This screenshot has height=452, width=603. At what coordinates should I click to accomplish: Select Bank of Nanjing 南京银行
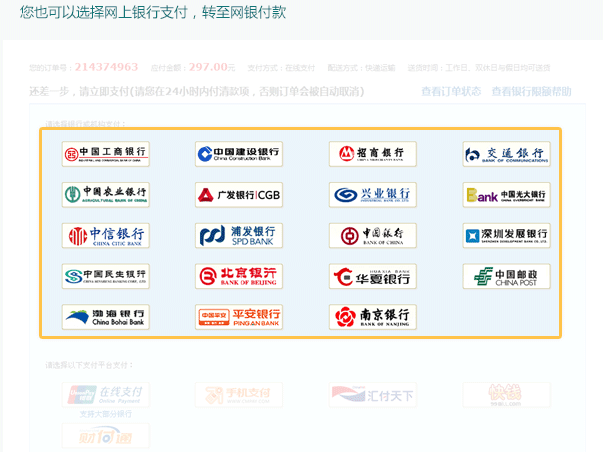pyautogui.click(x=373, y=317)
